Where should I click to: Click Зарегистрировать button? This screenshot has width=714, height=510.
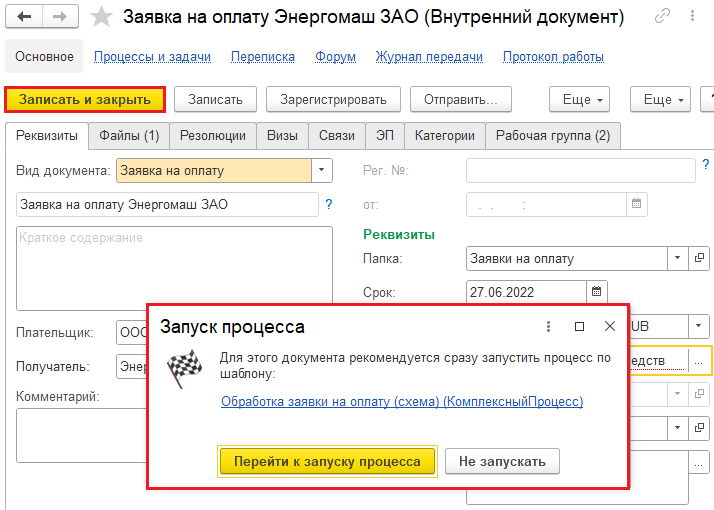[x=333, y=99]
